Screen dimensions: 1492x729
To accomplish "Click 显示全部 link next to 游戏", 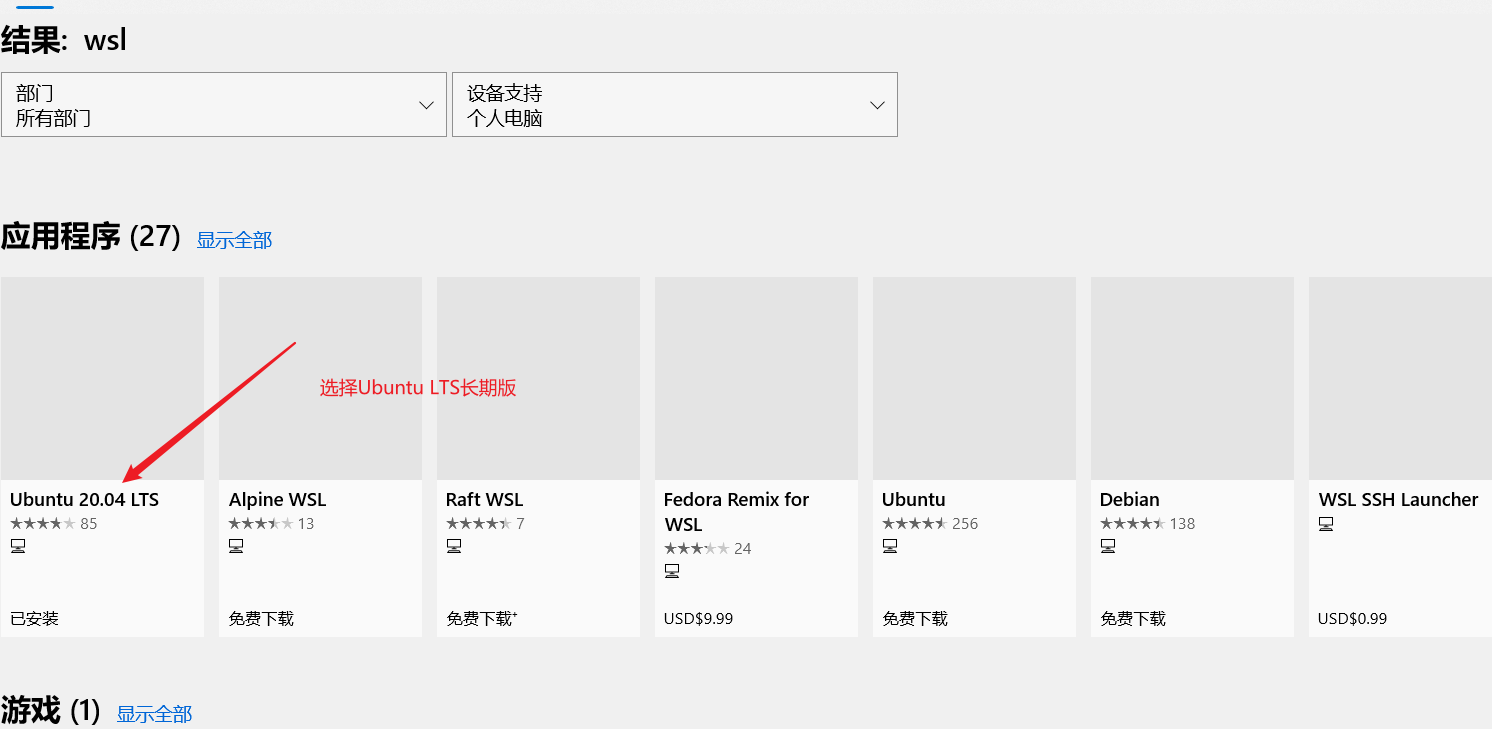I will click(x=154, y=714).
